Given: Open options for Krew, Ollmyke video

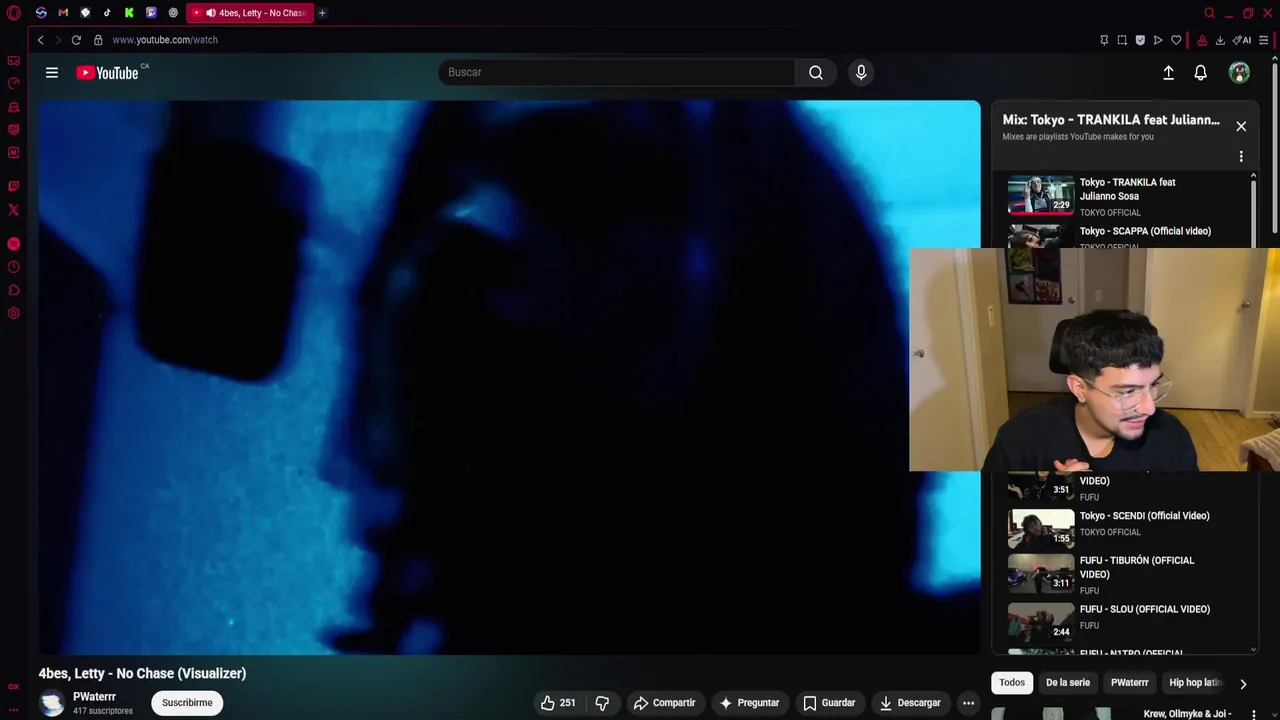Looking at the screenshot, I should [1253, 715].
